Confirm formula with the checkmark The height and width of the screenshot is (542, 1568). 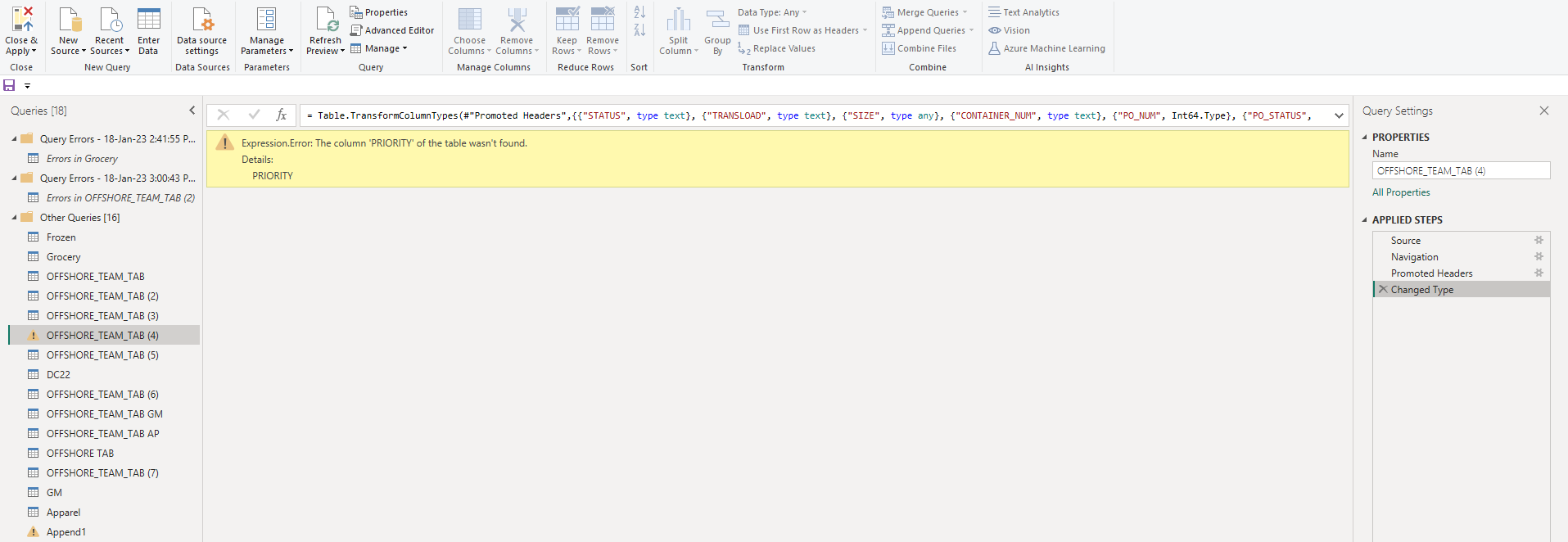tap(254, 115)
